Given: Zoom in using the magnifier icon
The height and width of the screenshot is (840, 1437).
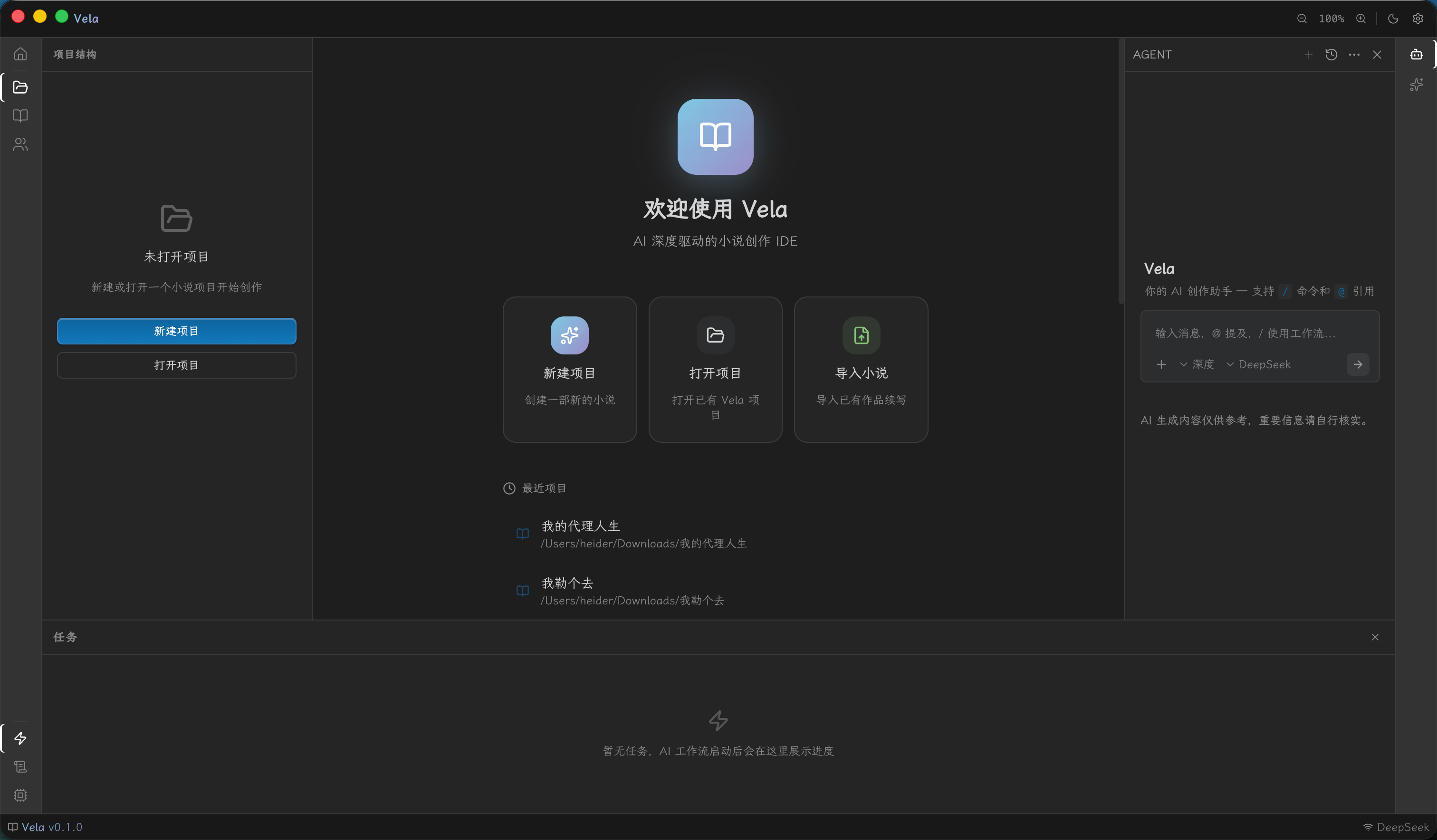Looking at the screenshot, I should coord(1361,18).
